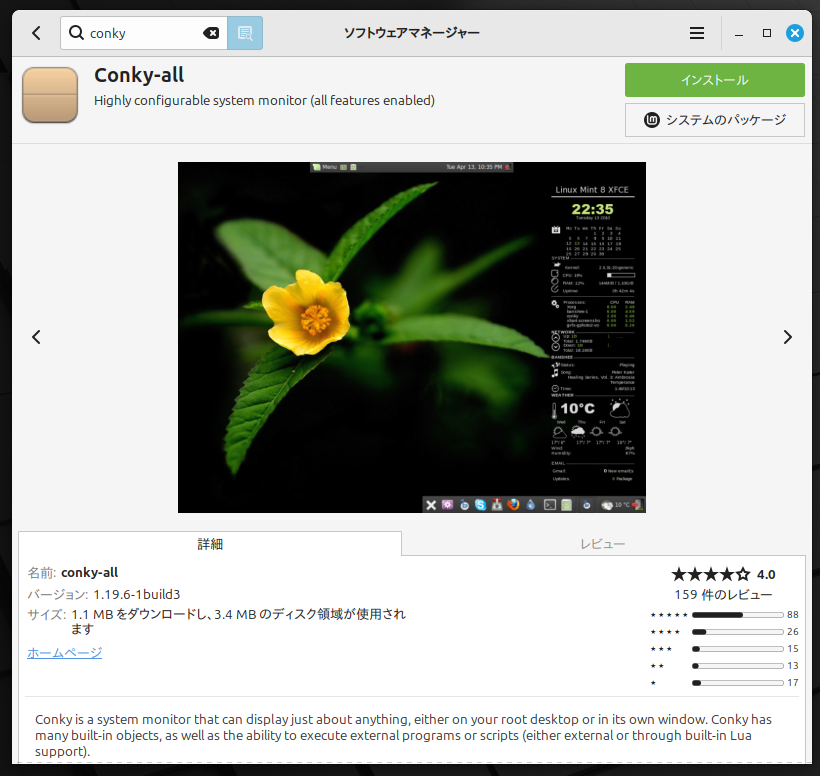Viewport: 820px width, 776px height.
Task: Maximize the software manager window
Action: [767, 33]
